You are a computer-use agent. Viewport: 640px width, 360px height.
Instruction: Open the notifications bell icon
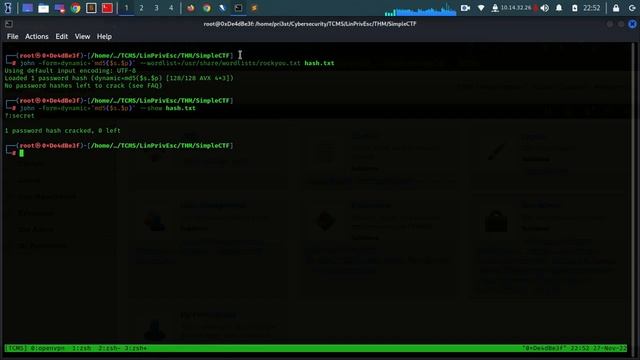(559, 8)
